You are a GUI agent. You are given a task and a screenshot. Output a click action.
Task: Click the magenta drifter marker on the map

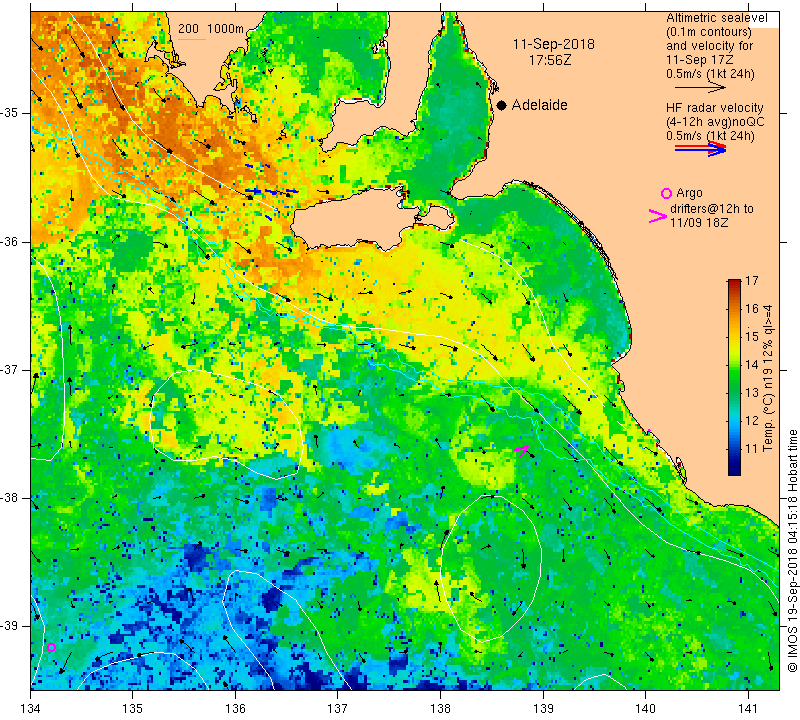pyautogui.click(x=522, y=451)
